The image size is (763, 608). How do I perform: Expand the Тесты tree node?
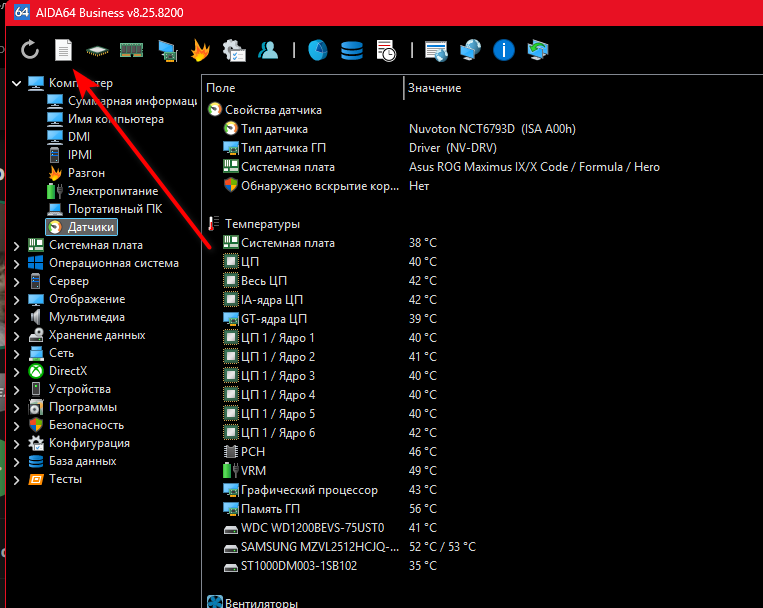pyautogui.click(x=16, y=479)
